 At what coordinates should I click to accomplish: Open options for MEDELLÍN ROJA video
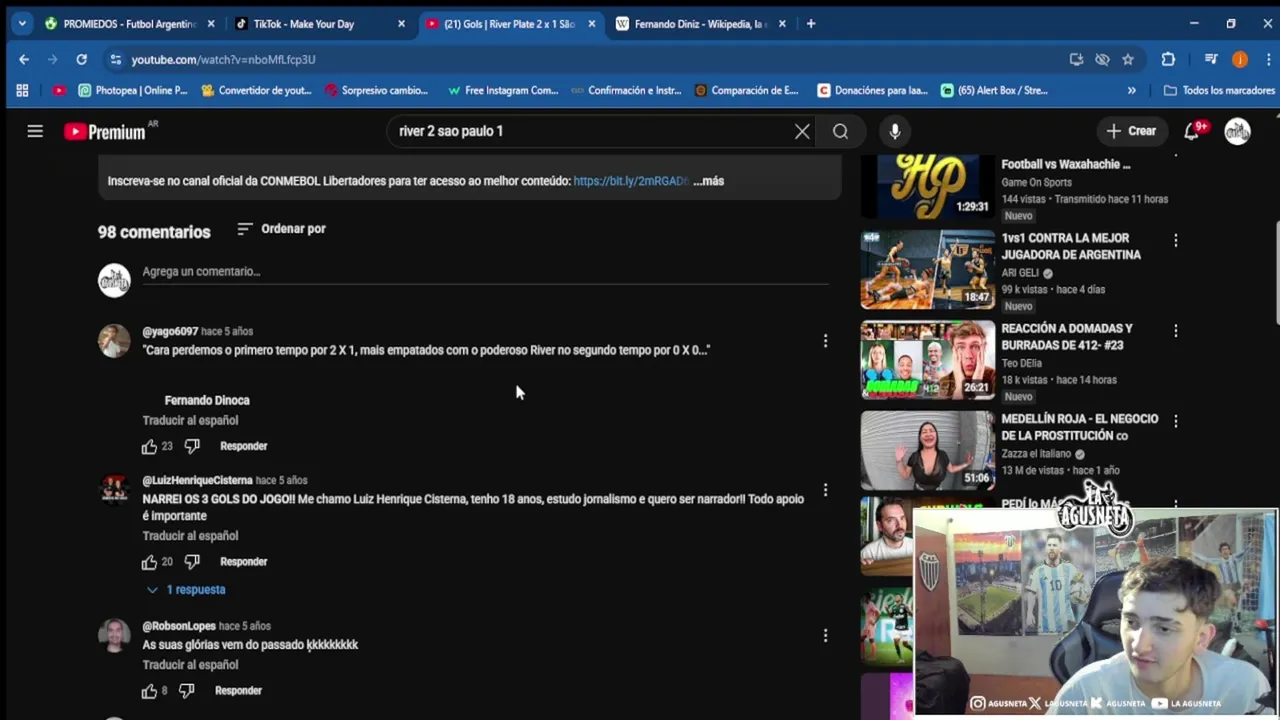1176,421
